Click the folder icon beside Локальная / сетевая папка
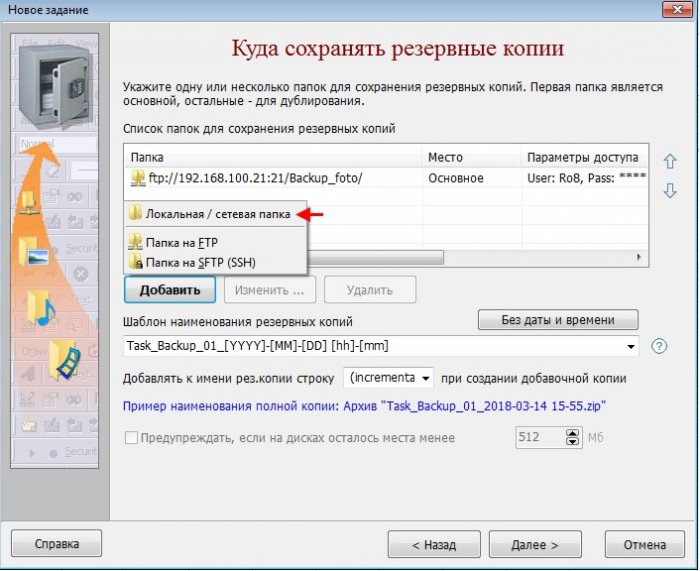This screenshot has height=571, width=700. 135,213
